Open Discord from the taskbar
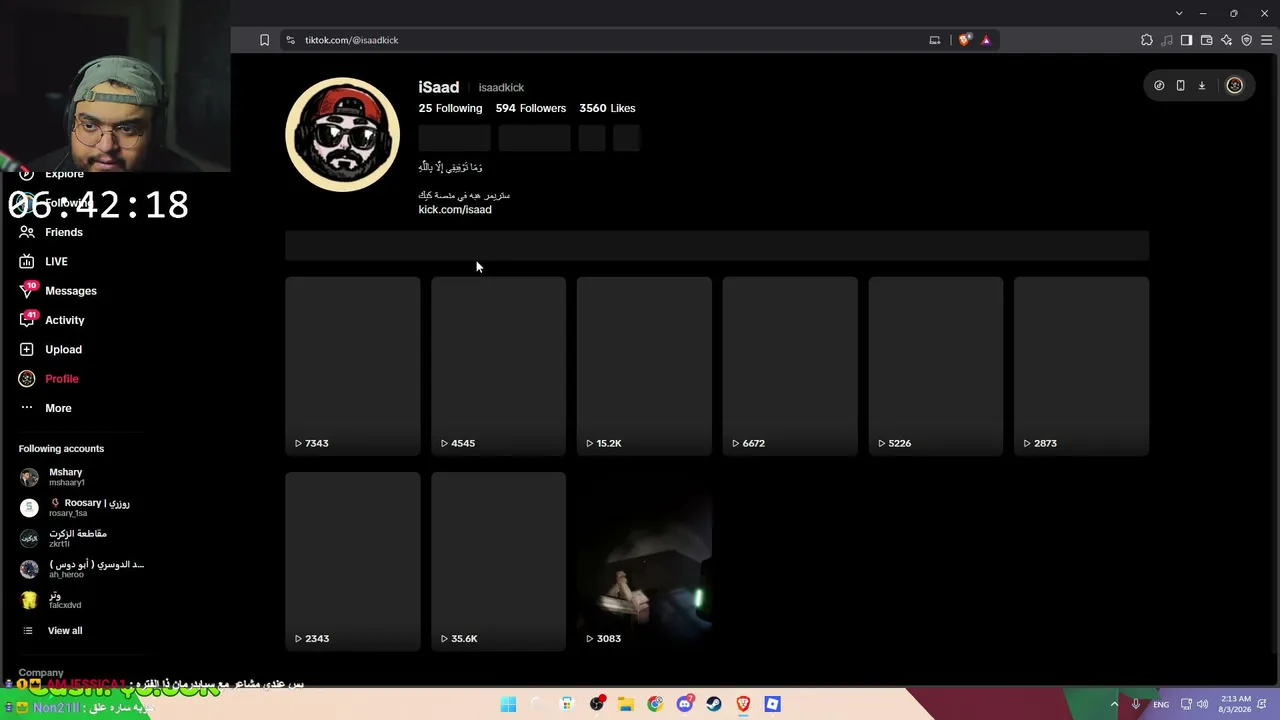The width and height of the screenshot is (1280, 720). 685,704
